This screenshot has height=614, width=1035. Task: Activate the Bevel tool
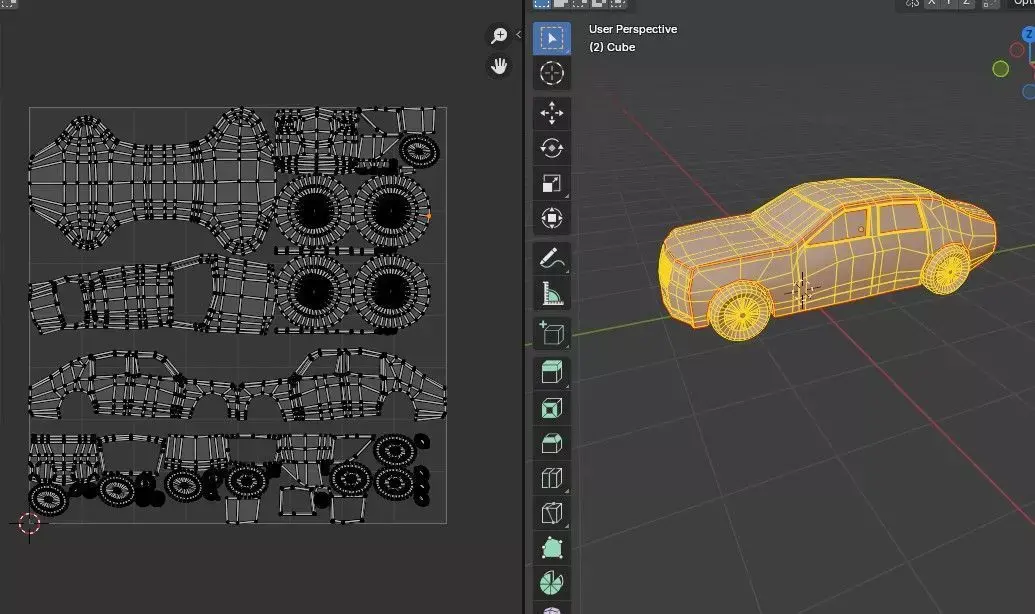pyautogui.click(x=551, y=443)
